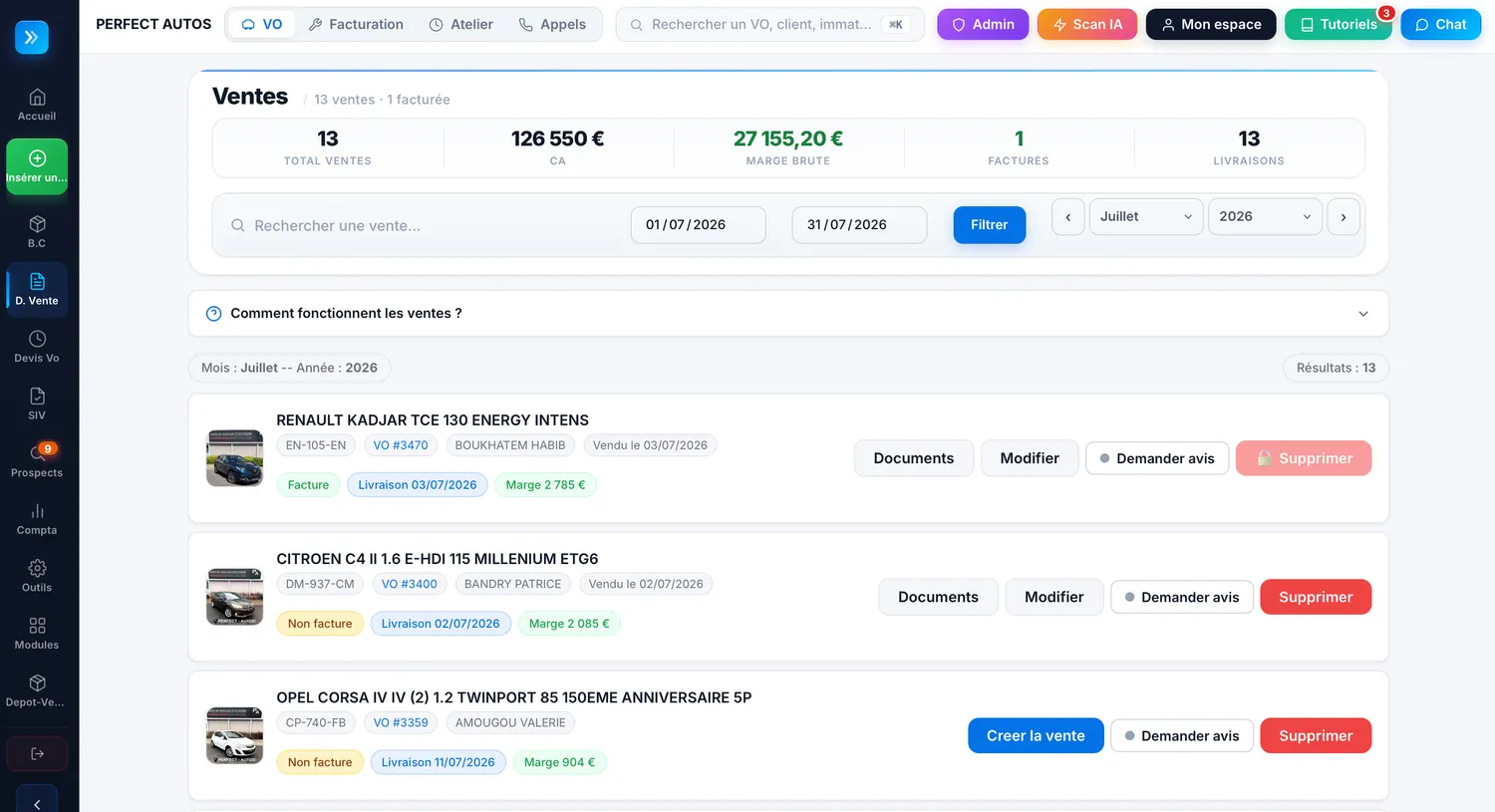This screenshot has height=812, width=1495.
Task: Open SIV in the sidebar
Action: [37, 404]
